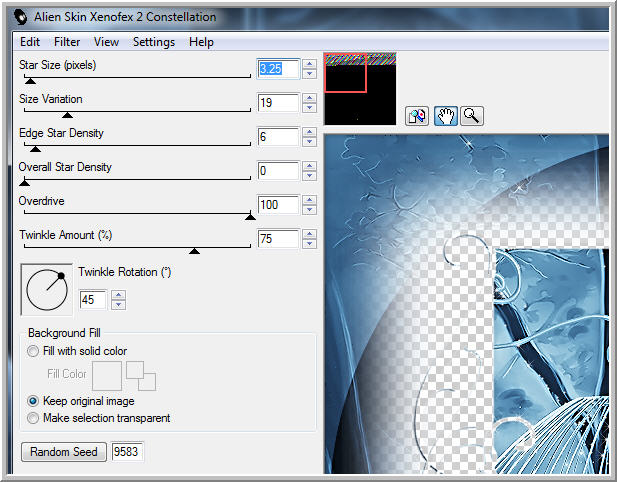Screen dimensions: 617x482
Task: Click the Random Seed button
Action: coord(63,452)
